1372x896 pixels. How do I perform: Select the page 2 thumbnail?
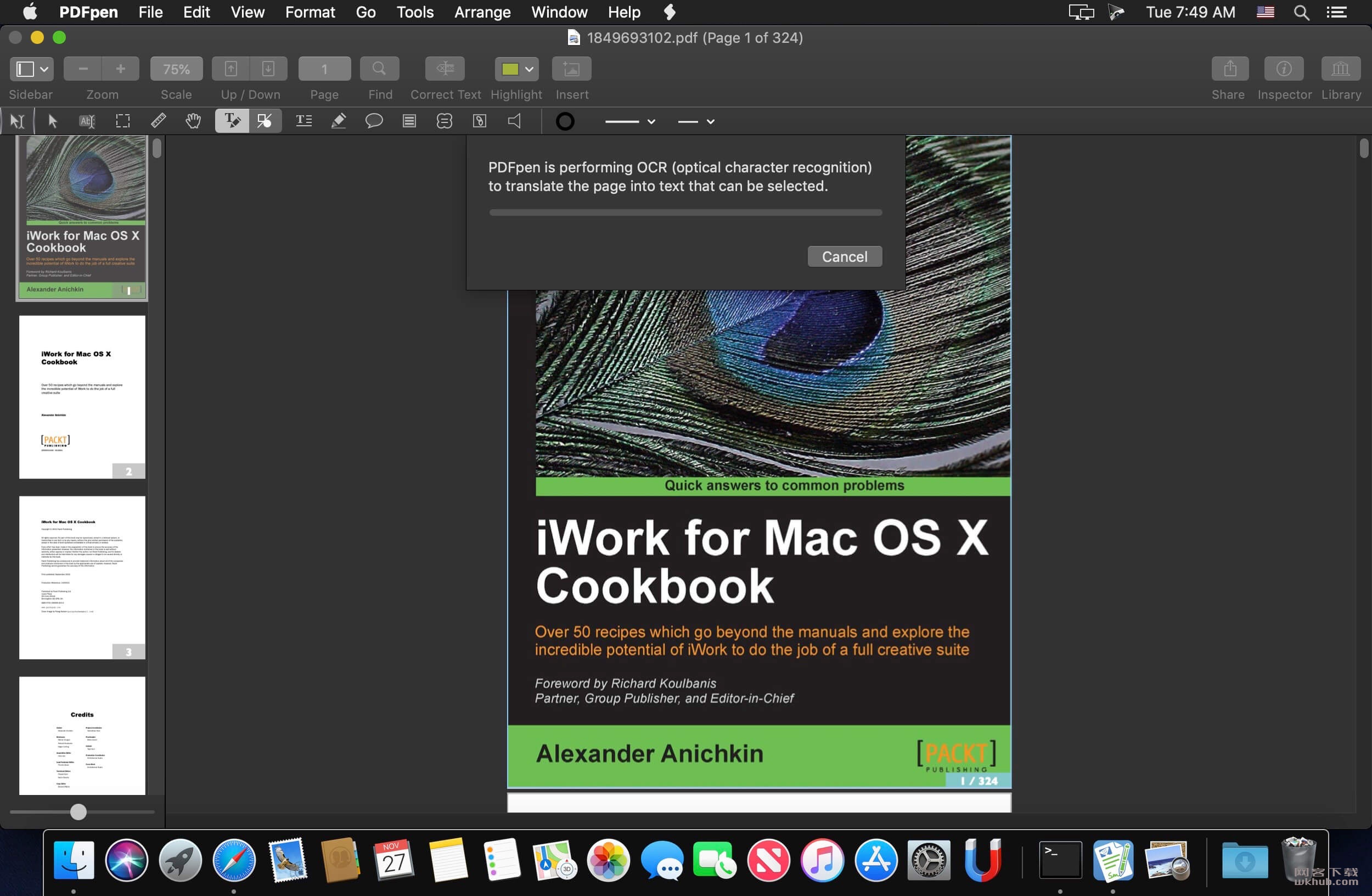click(82, 397)
